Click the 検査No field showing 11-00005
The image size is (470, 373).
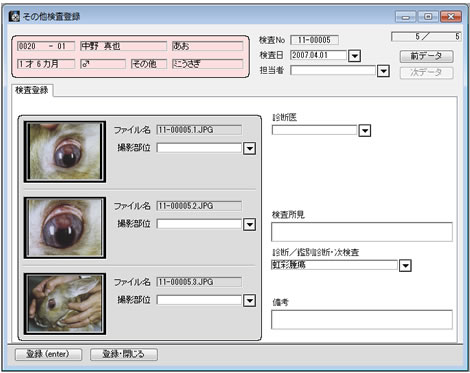[314, 40]
